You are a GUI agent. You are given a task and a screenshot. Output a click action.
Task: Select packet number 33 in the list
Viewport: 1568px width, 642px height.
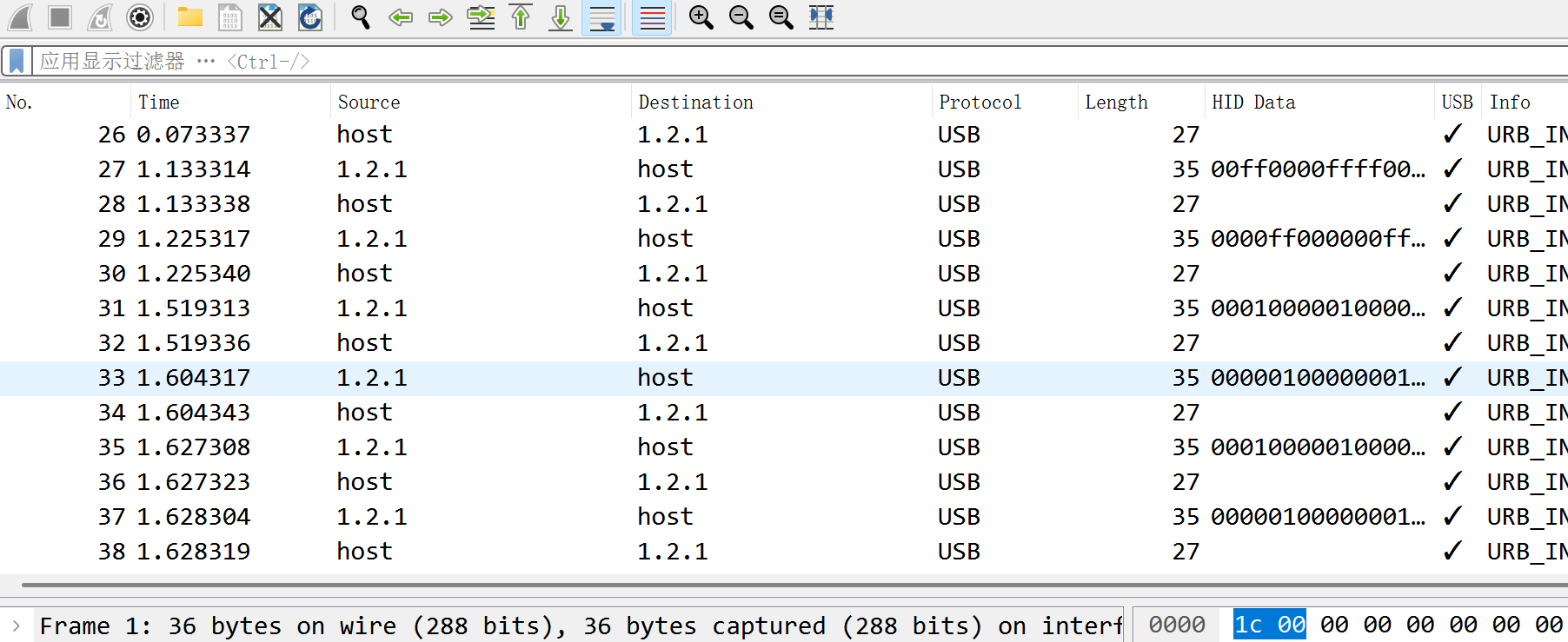point(784,378)
